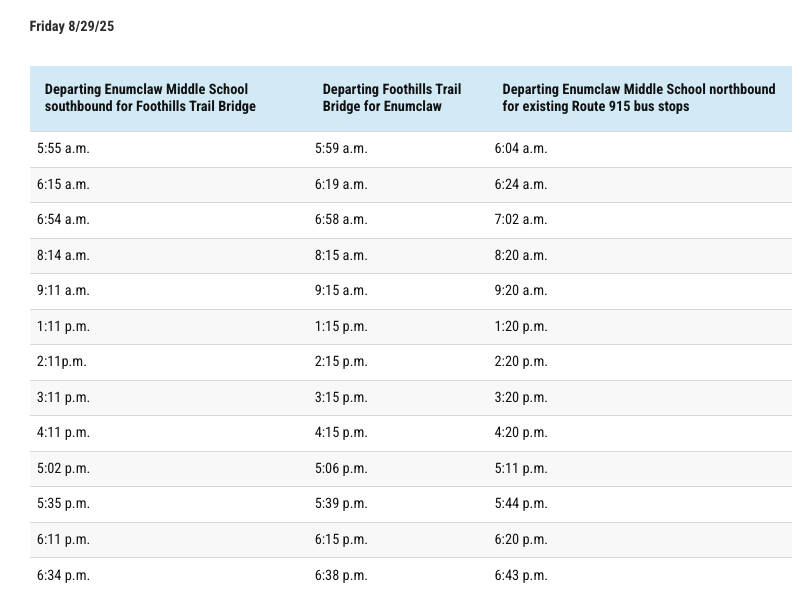Select the 5:44 p.m. northbound departure time

520,504
